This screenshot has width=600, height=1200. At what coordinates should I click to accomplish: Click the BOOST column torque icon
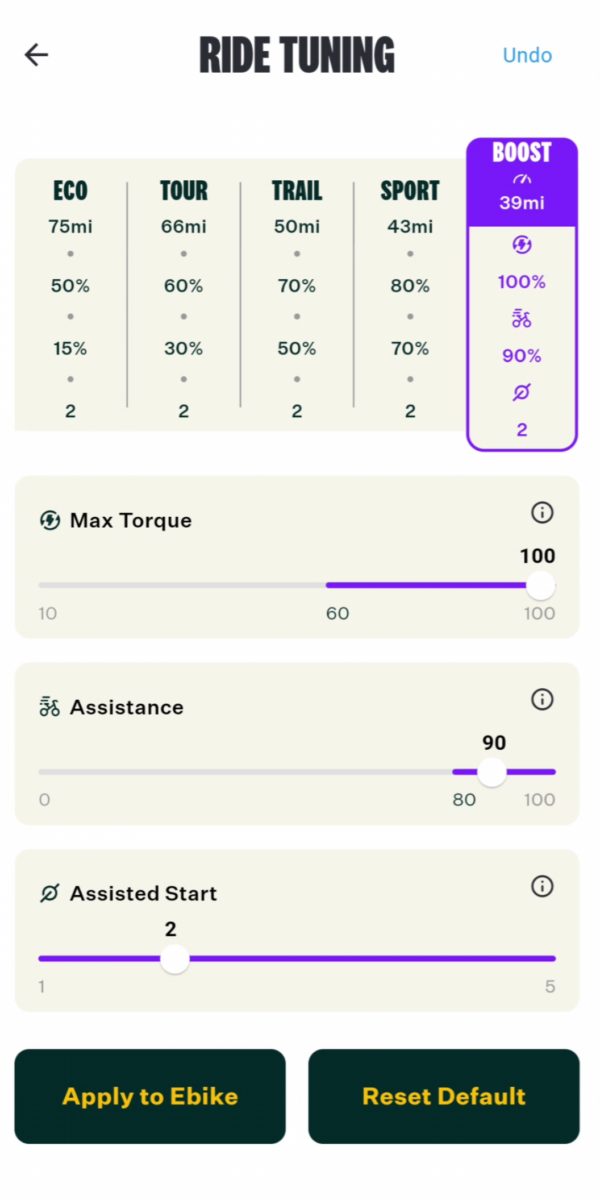pyautogui.click(x=522, y=245)
